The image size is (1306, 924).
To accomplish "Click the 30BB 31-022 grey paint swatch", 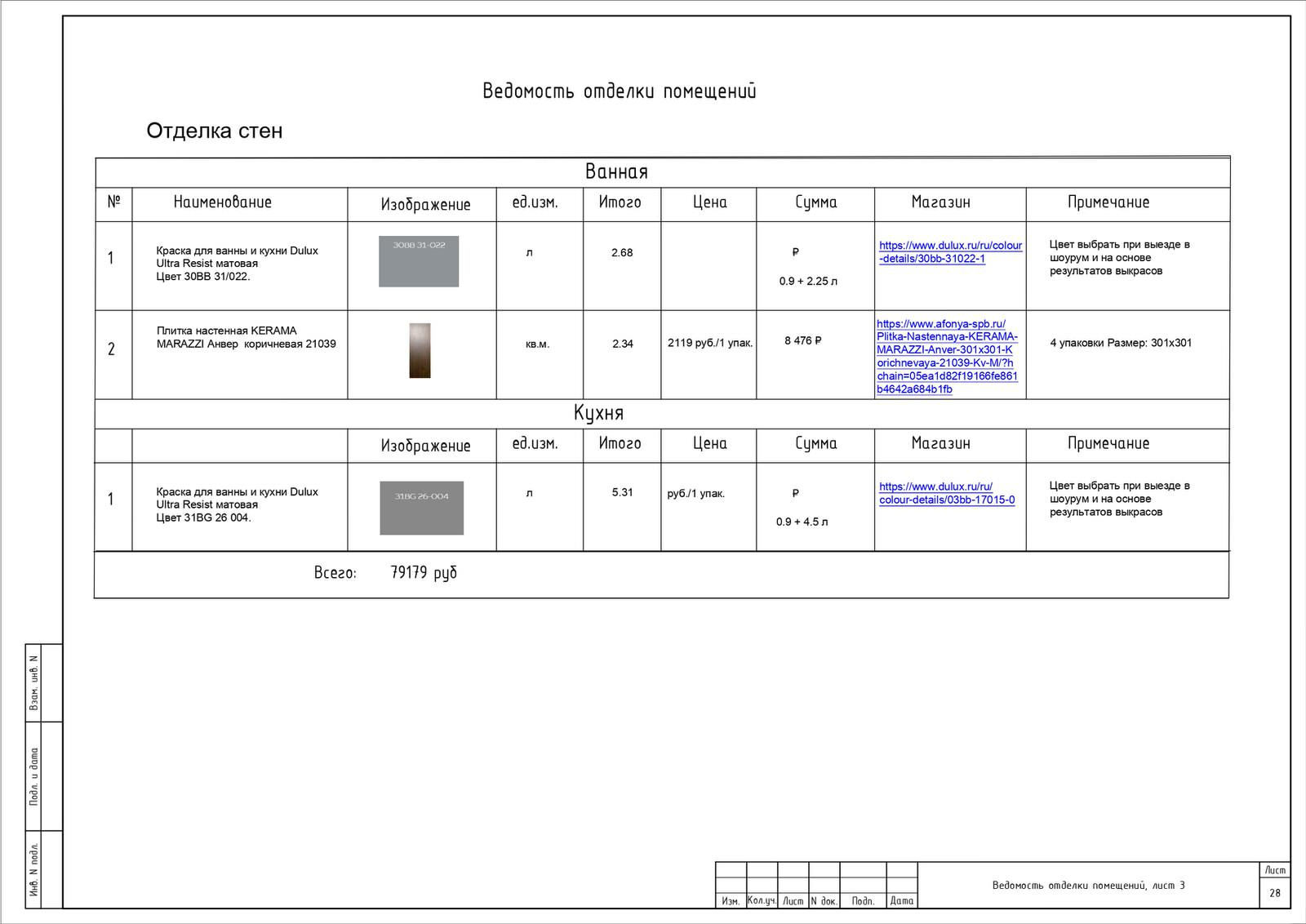I will tap(419, 261).
